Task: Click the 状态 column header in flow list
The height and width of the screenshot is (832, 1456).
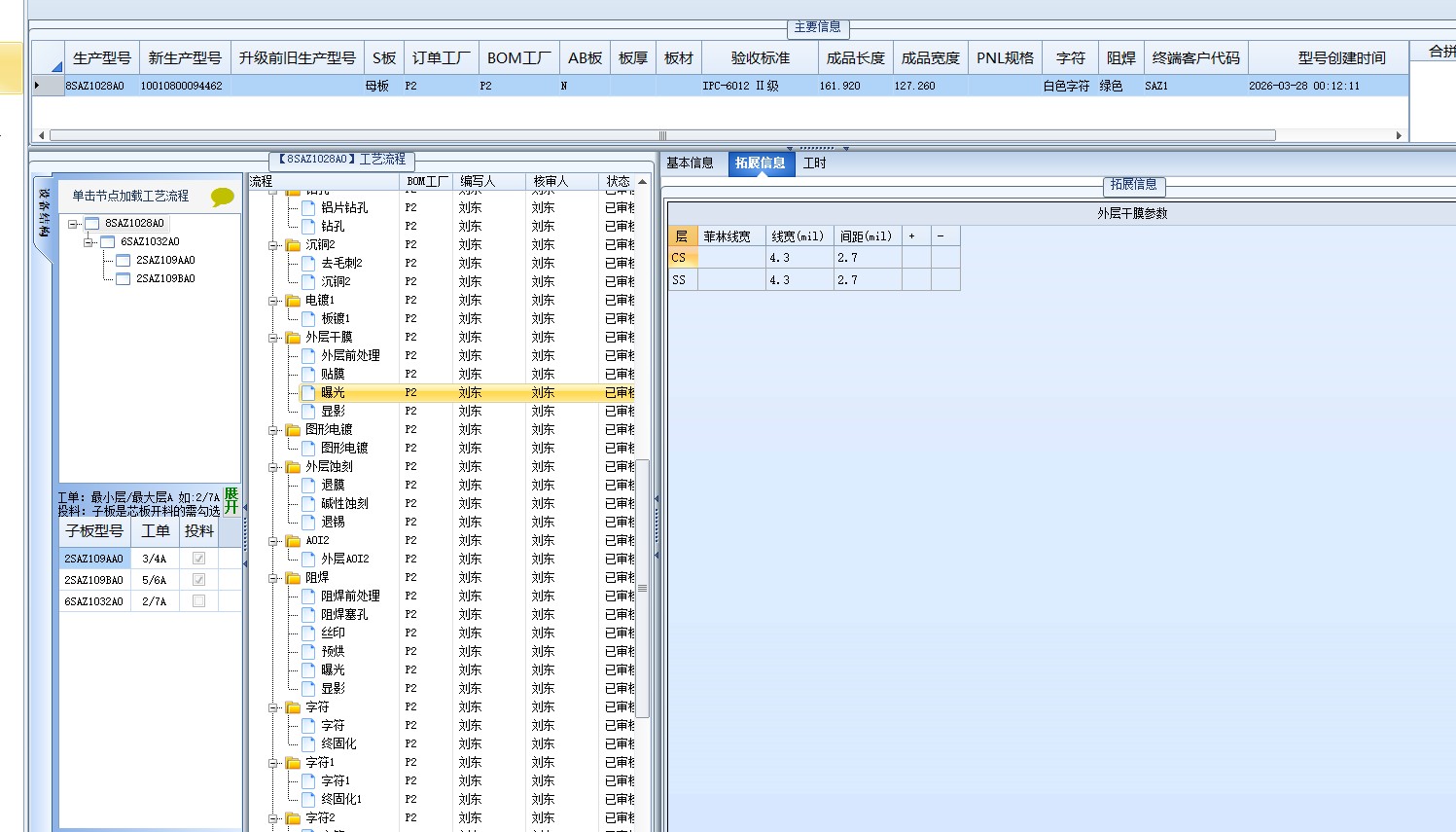Action: tap(618, 182)
